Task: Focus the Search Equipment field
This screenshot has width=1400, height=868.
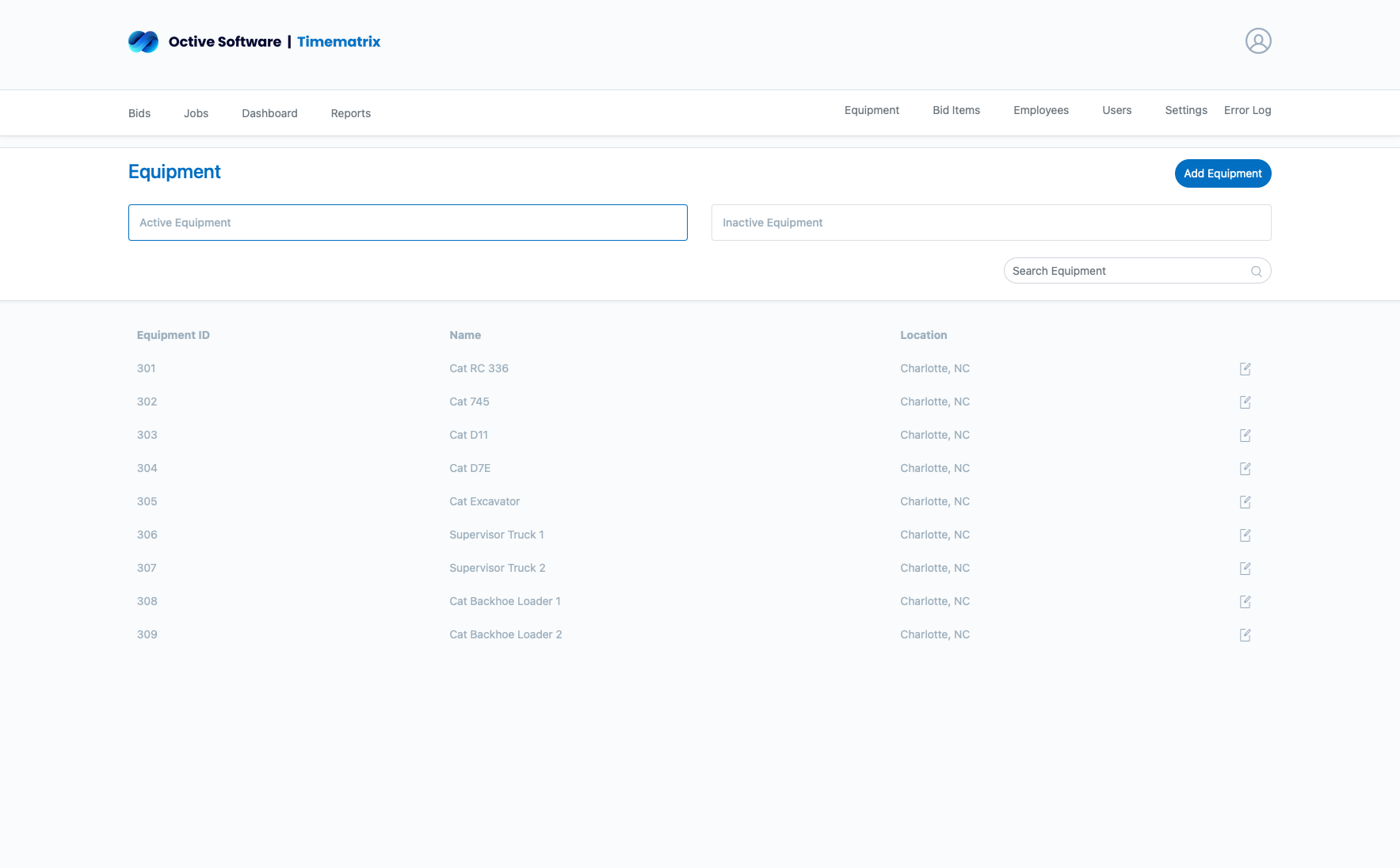Action: (x=1125, y=271)
